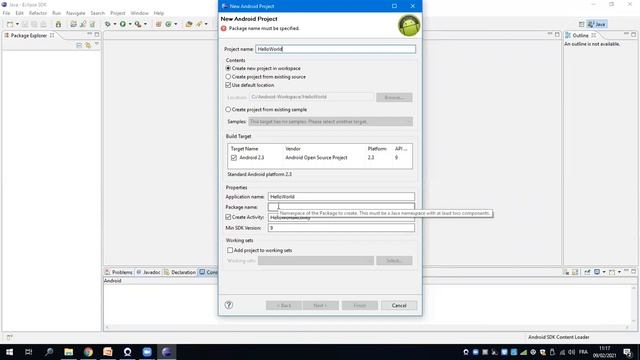Click the Project name input field
The height and width of the screenshot is (360, 640).
336,49
